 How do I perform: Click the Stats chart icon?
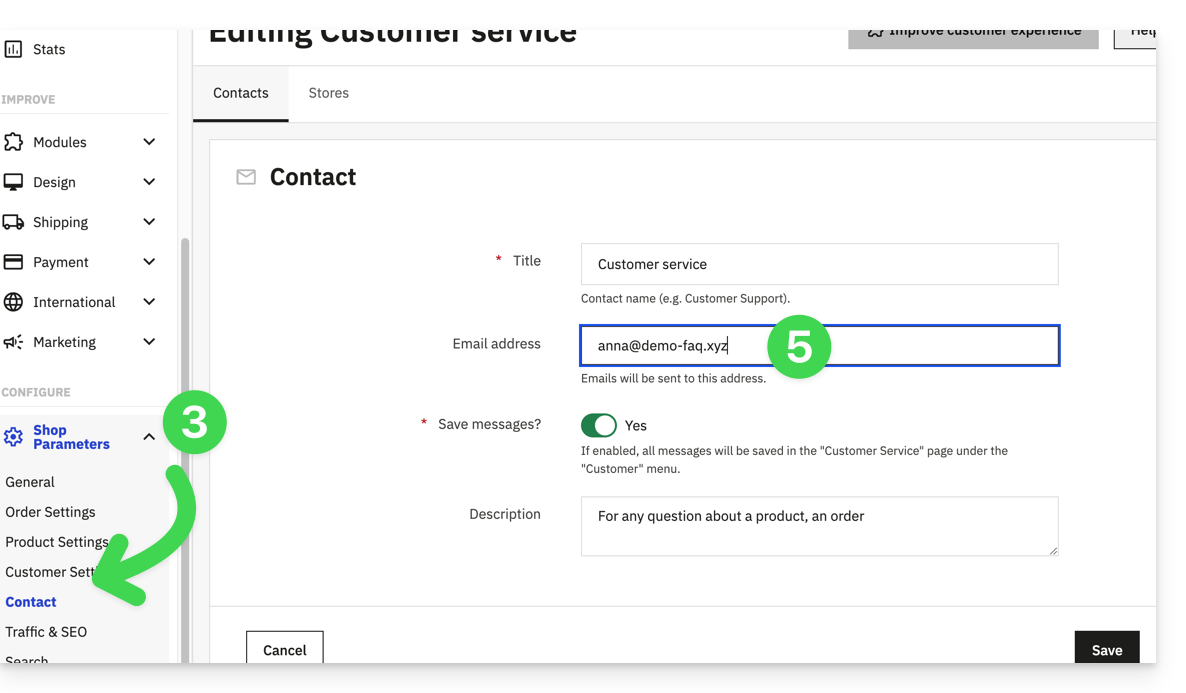click(13, 49)
